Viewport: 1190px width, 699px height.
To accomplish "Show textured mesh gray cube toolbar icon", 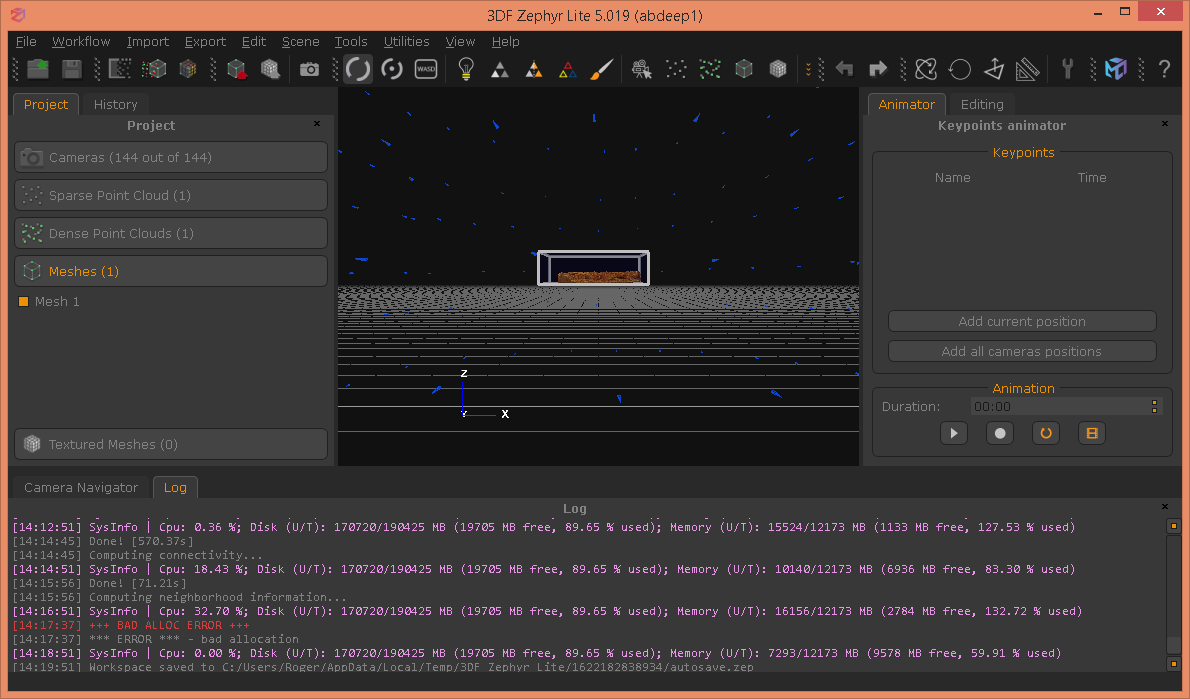I will (777, 69).
